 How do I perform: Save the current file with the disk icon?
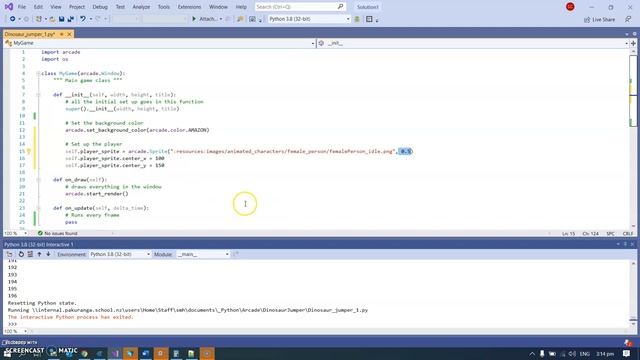[x=61, y=19]
